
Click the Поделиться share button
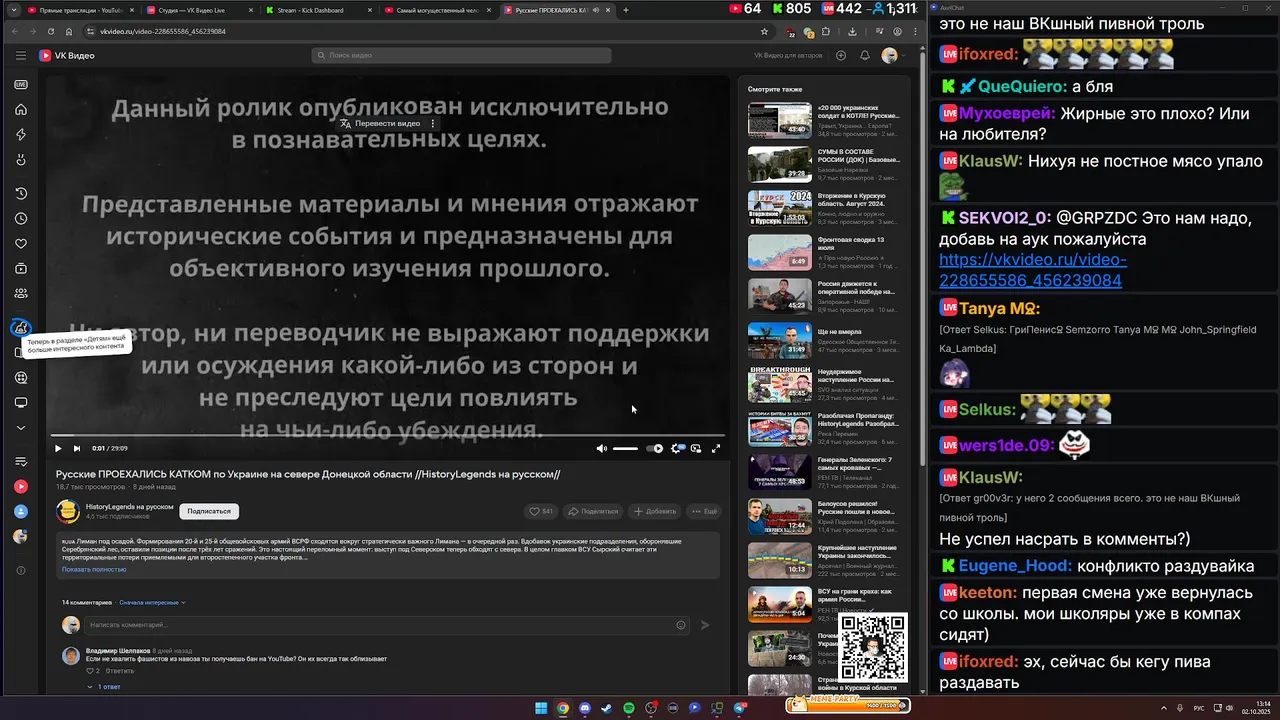(593, 511)
